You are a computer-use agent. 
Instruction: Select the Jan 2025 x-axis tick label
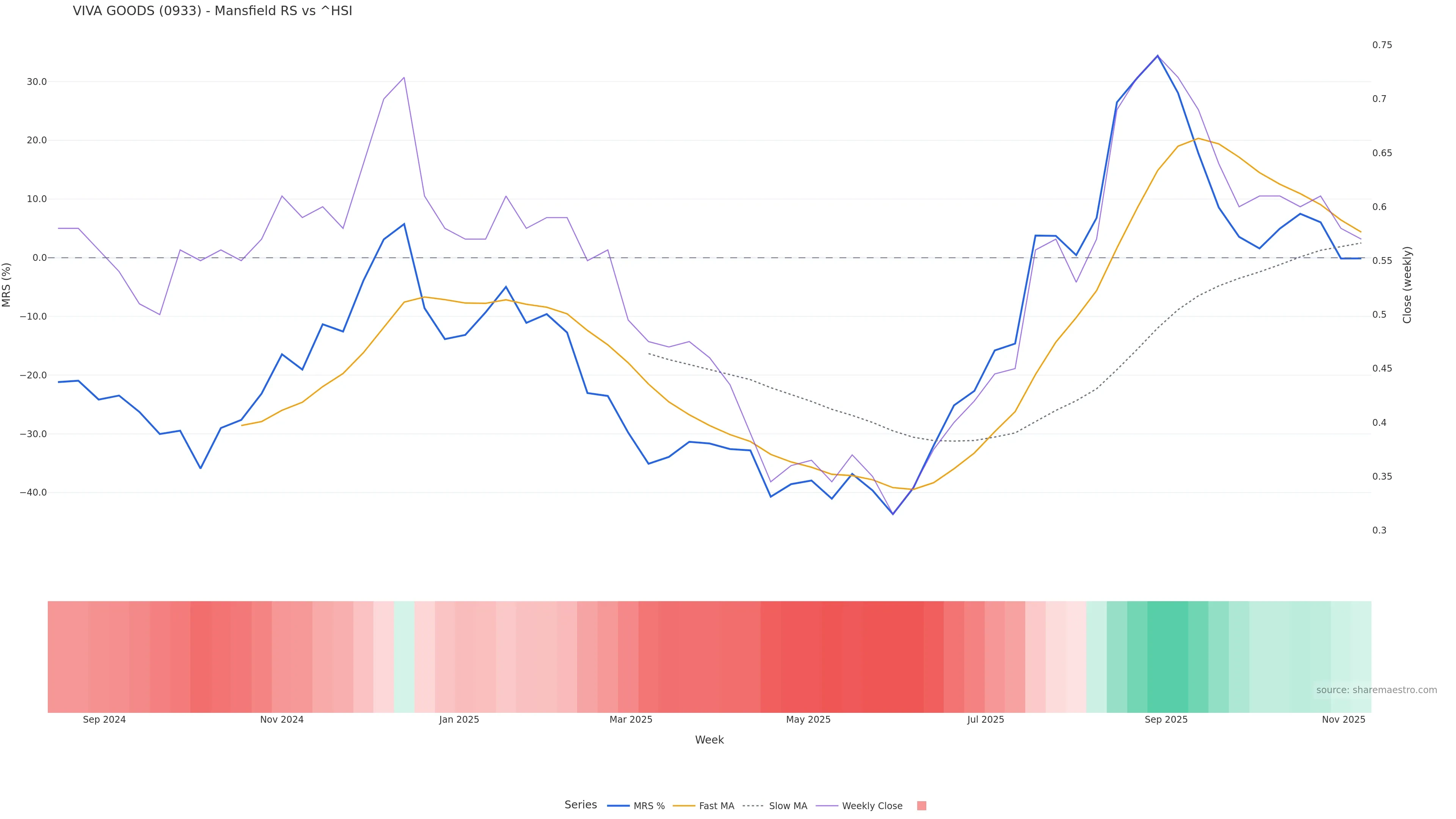point(459,720)
